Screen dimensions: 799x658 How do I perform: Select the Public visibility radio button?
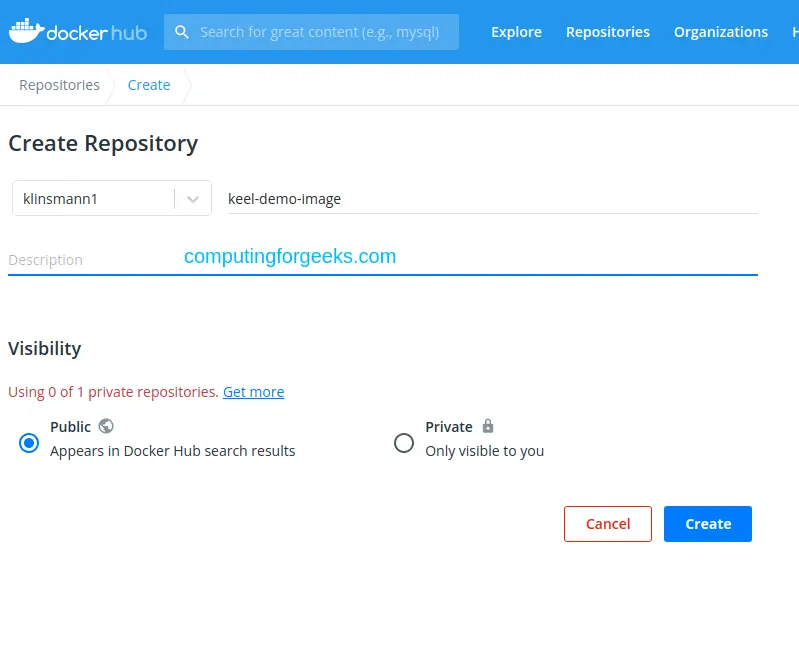click(x=29, y=443)
